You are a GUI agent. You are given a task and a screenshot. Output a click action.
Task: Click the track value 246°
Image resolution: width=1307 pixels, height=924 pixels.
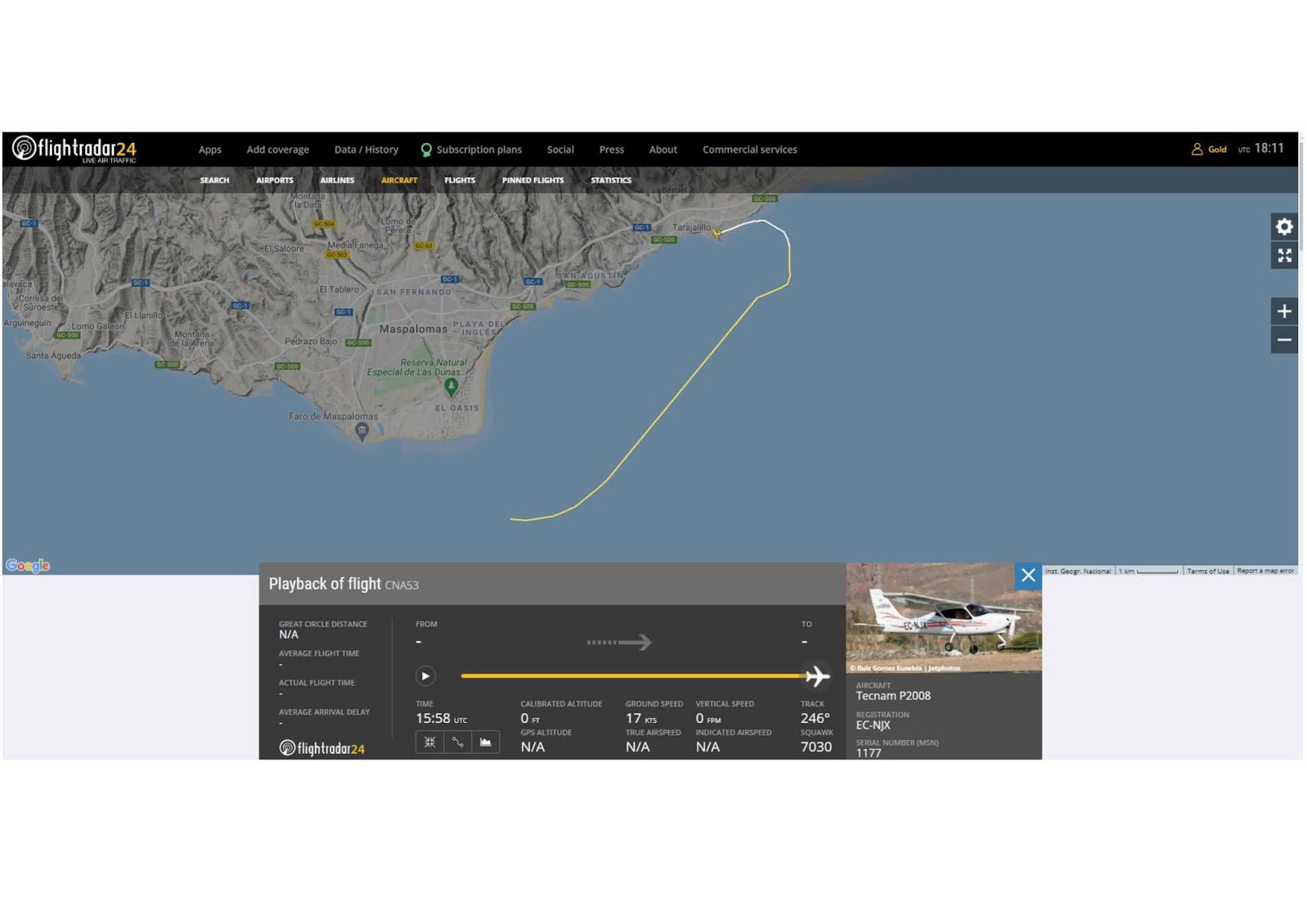coord(815,718)
